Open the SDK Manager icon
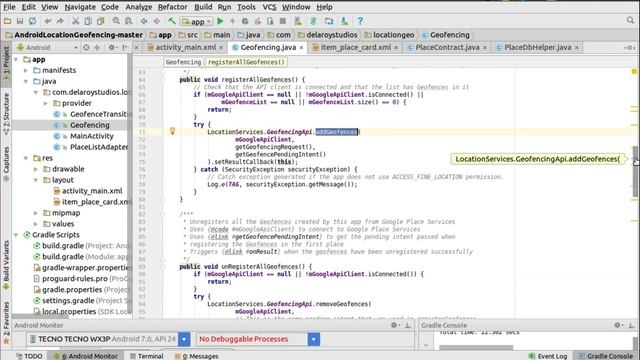The height and width of the screenshot is (360, 640). (344, 21)
